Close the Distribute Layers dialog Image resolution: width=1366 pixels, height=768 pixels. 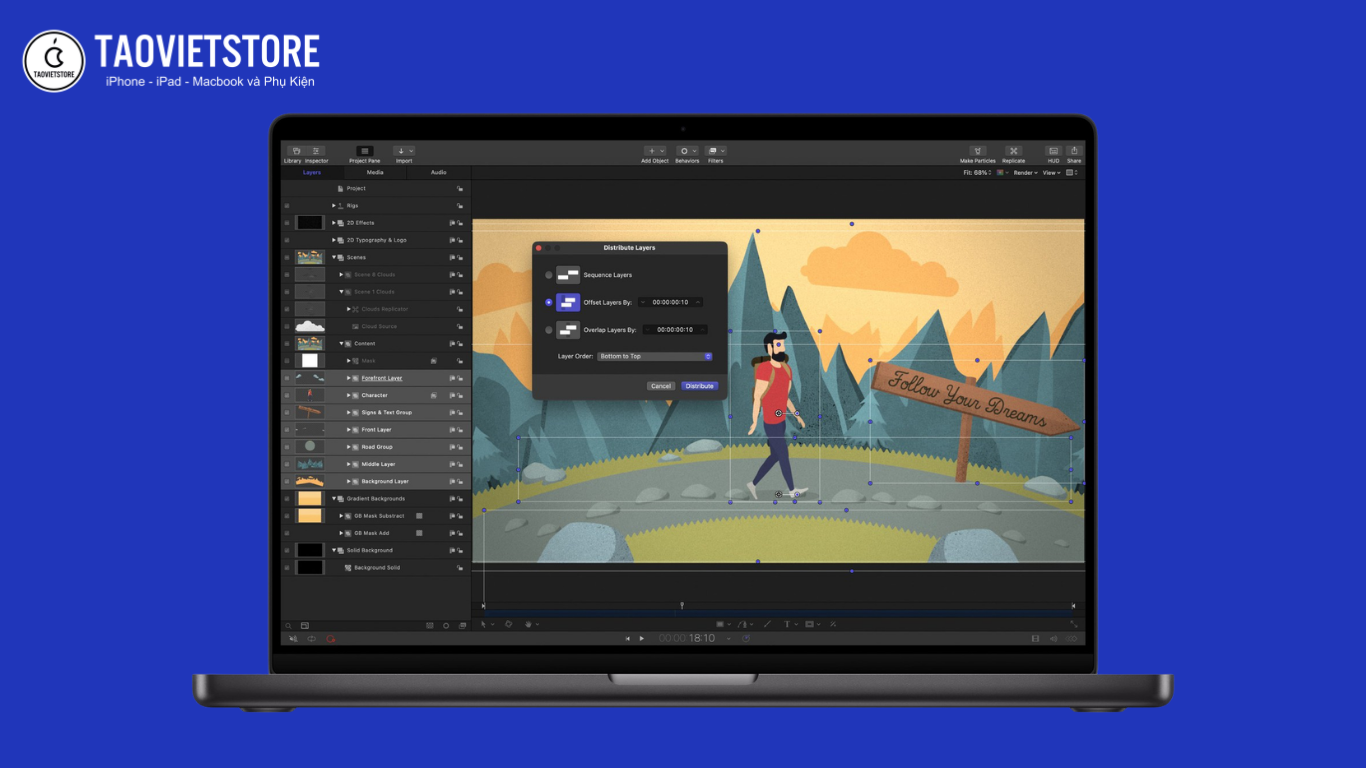538,247
